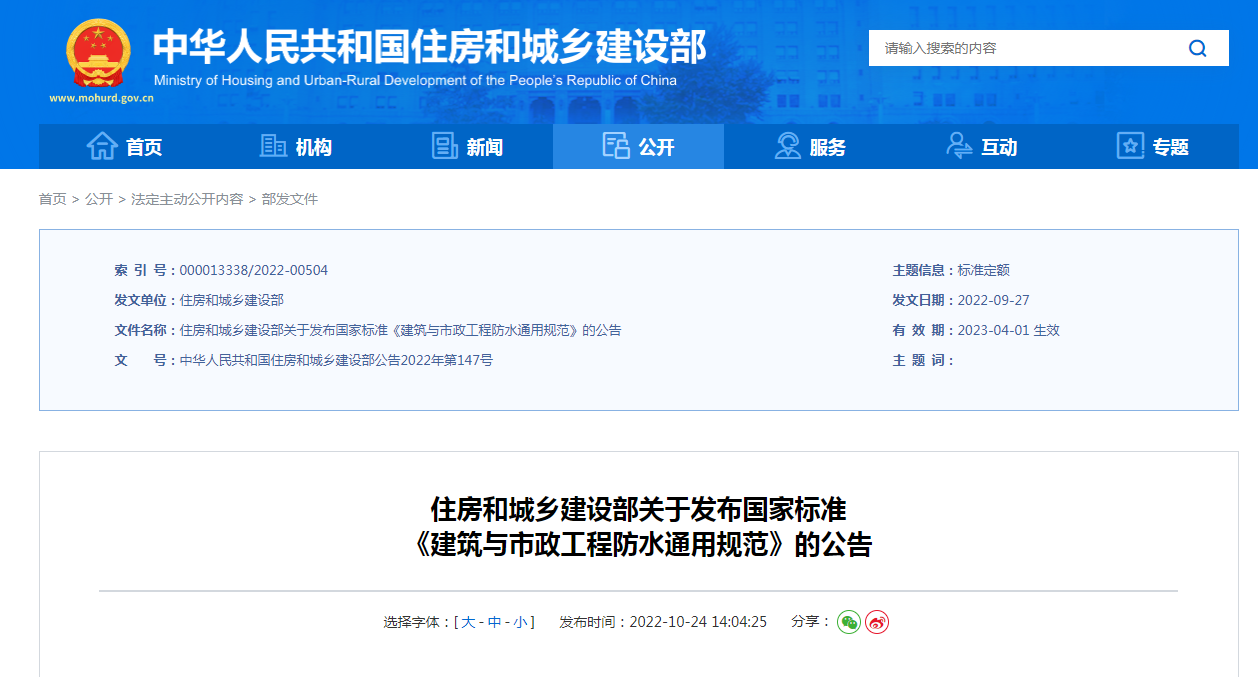Click the article headline 《建筑与市政工程防水通用规范》的公告

[641, 545]
